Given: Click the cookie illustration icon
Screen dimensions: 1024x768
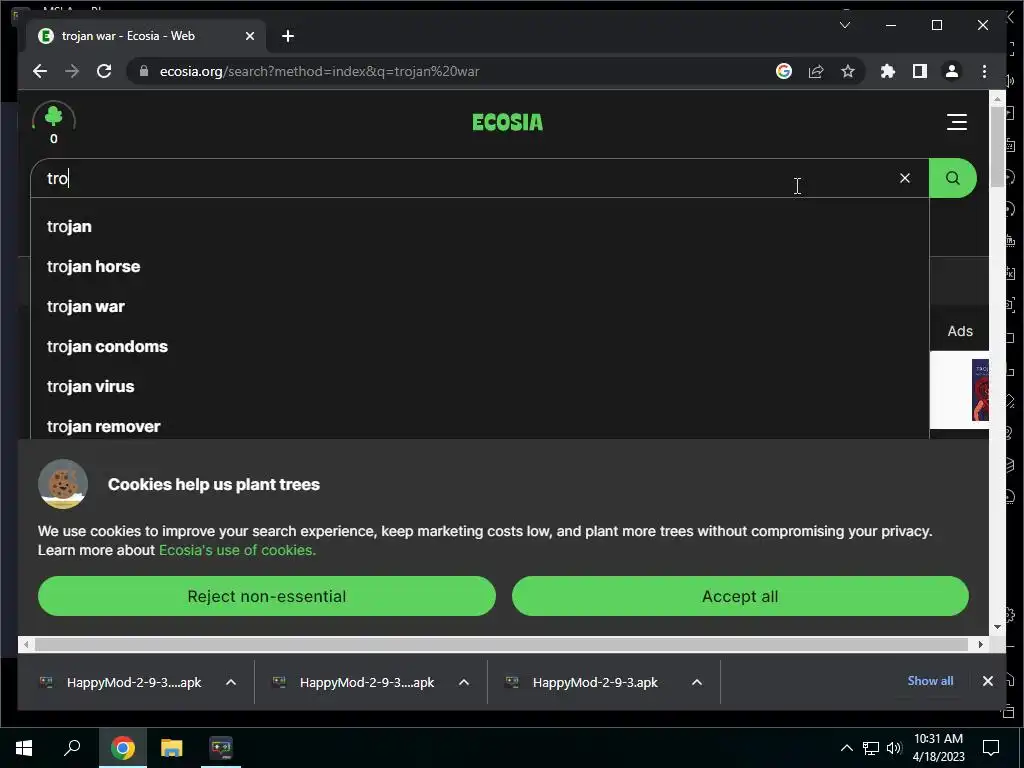Looking at the screenshot, I should pos(63,484).
